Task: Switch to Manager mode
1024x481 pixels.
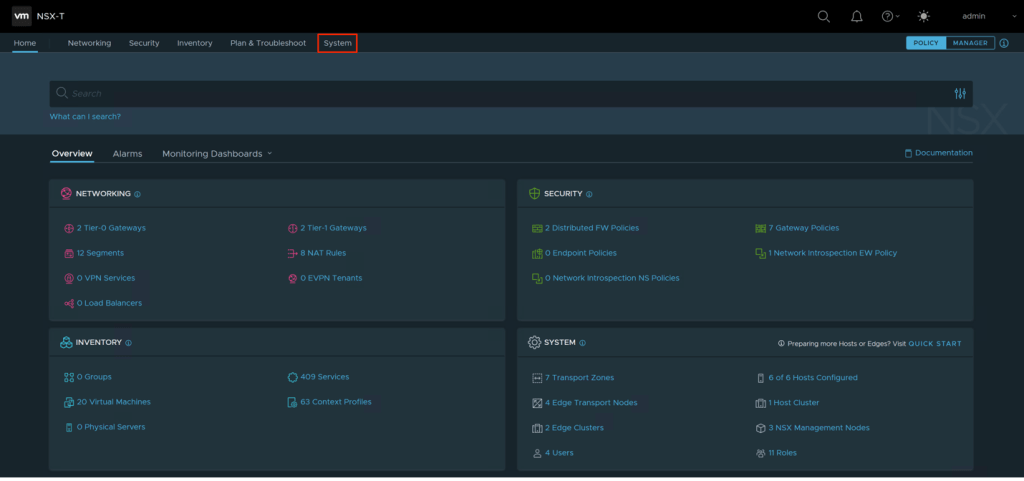Action: [x=970, y=43]
